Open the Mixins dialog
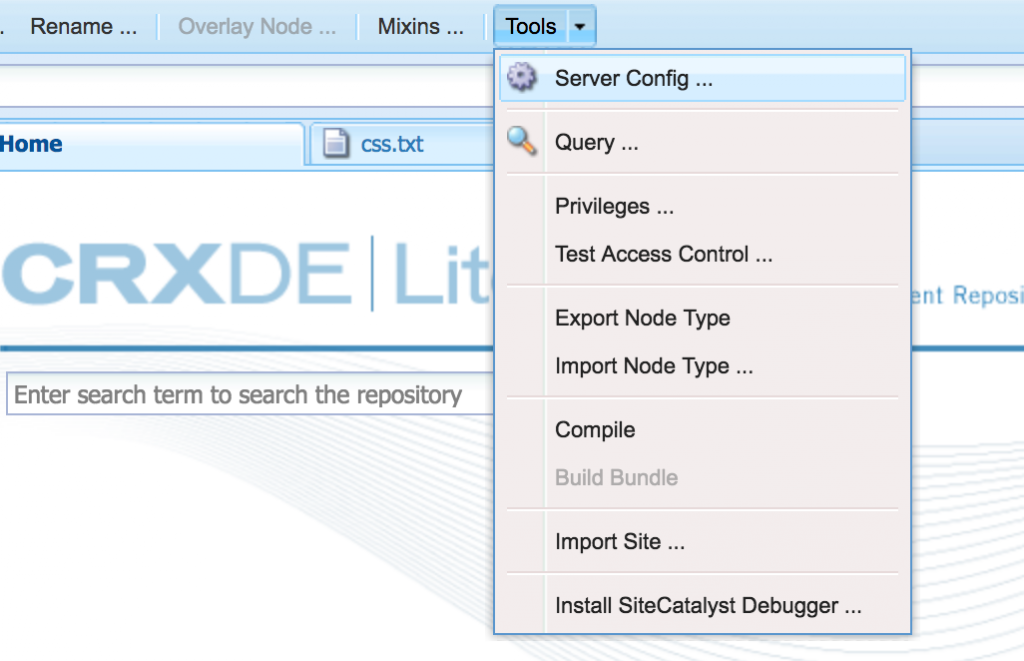1024x661 pixels. click(x=420, y=26)
